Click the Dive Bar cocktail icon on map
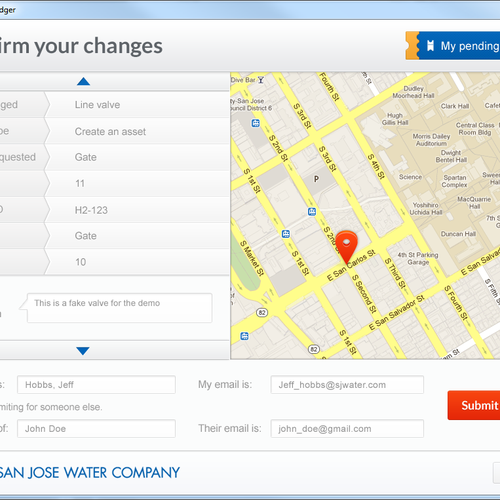The width and height of the screenshot is (500, 500). point(261,80)
